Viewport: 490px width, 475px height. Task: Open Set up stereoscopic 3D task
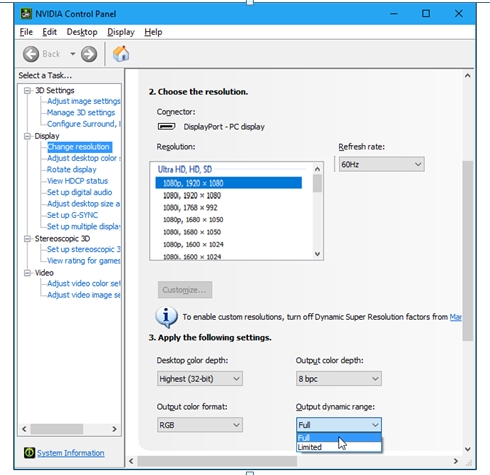coord(84,249)
